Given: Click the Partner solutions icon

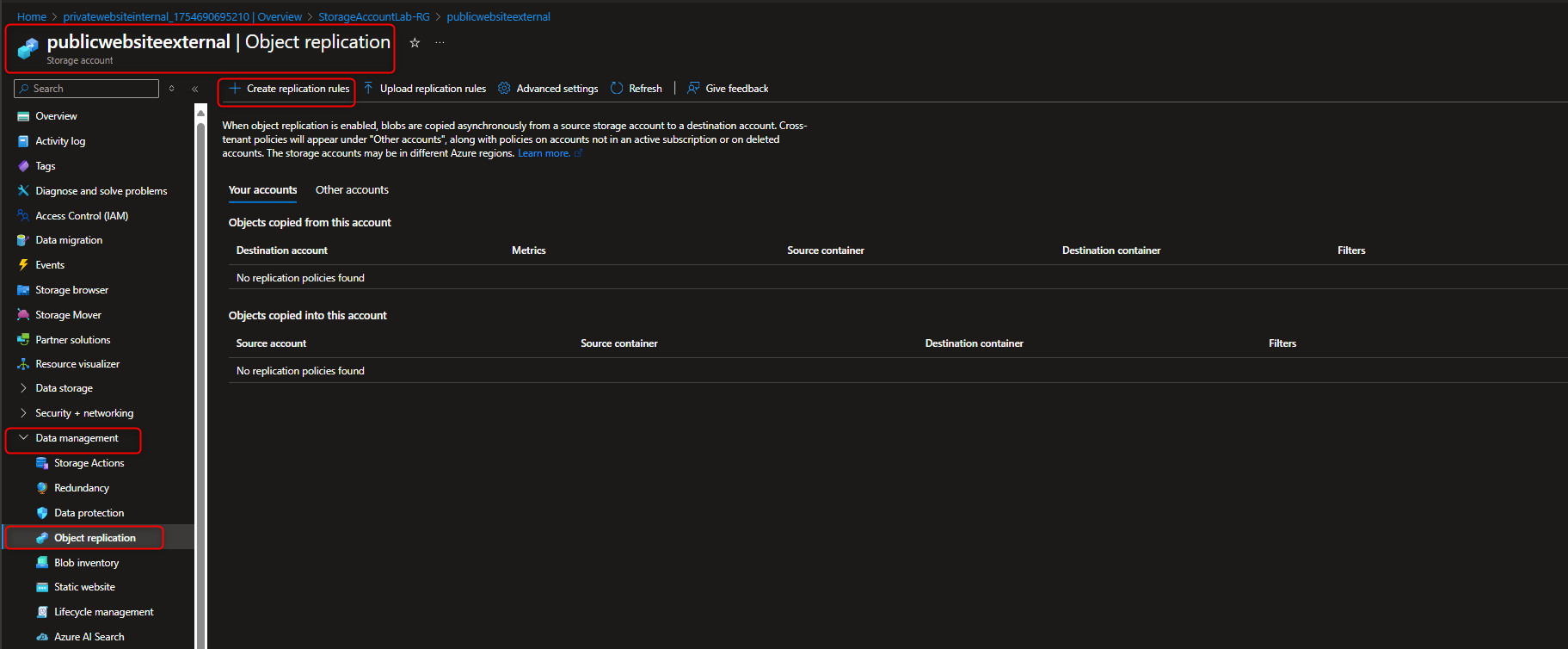Looking at the screenshot, I should 23,340.
